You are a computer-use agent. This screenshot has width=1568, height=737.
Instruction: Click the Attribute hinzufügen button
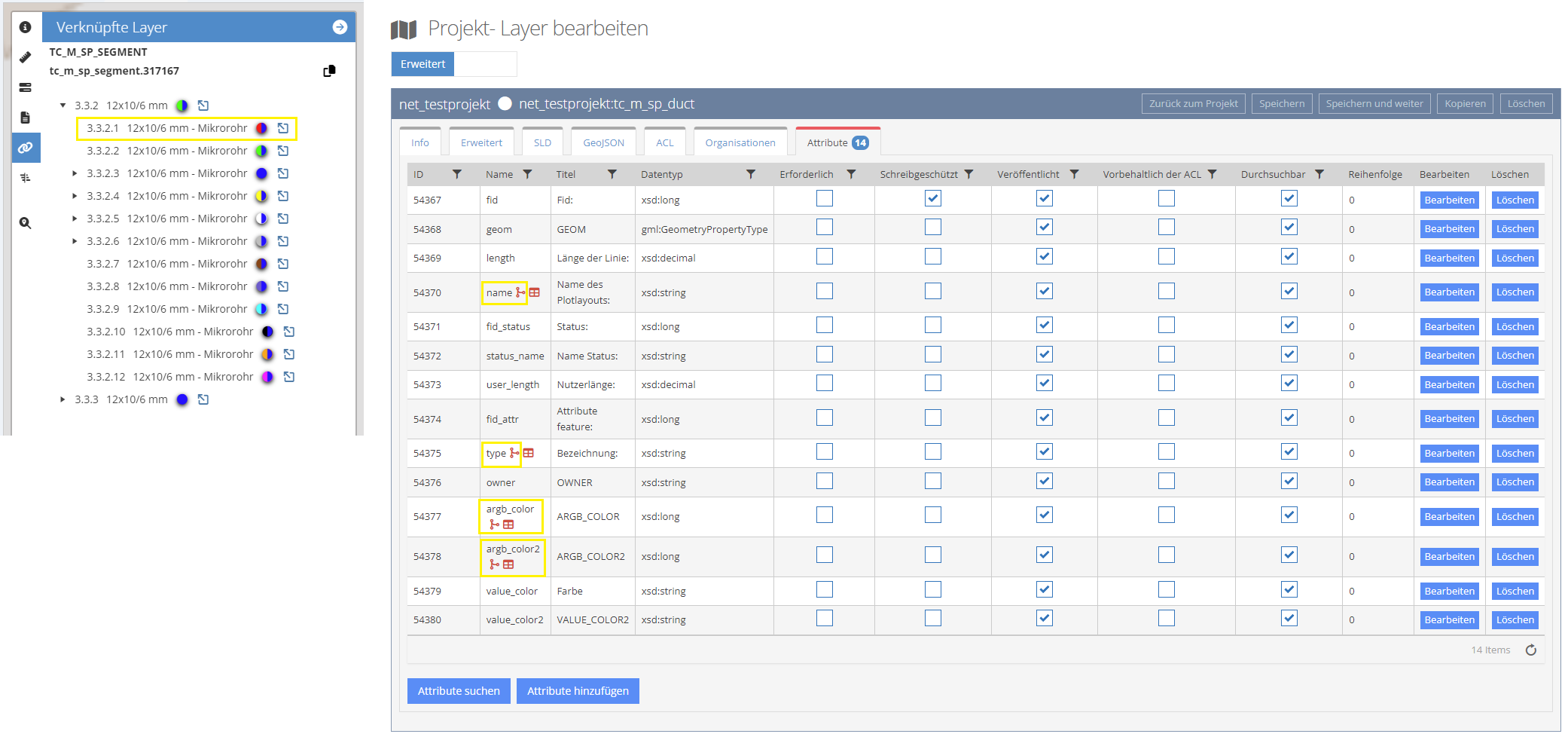[578, 691]
